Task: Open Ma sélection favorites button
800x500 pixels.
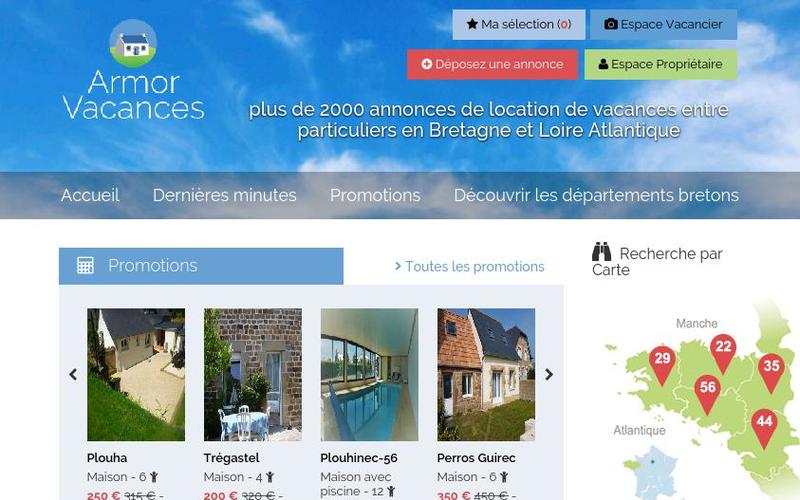Action: coord(518,24)
